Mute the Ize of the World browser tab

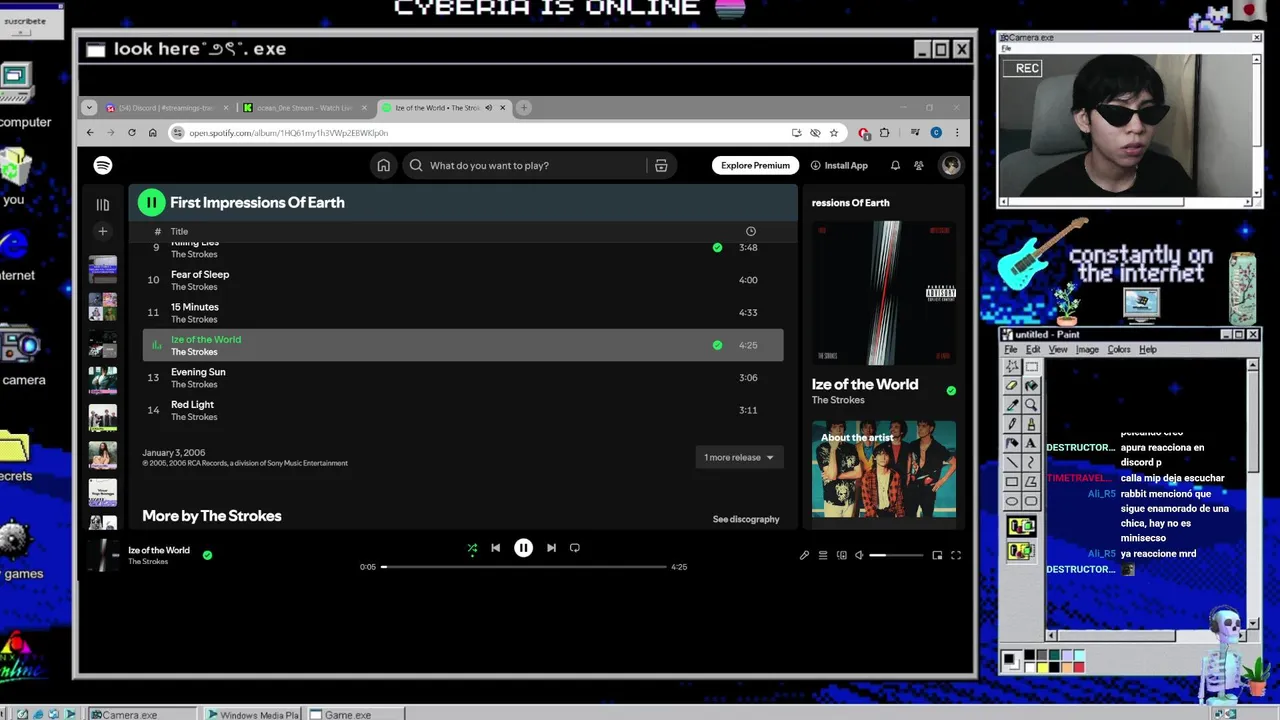click(x=488, y=108)
